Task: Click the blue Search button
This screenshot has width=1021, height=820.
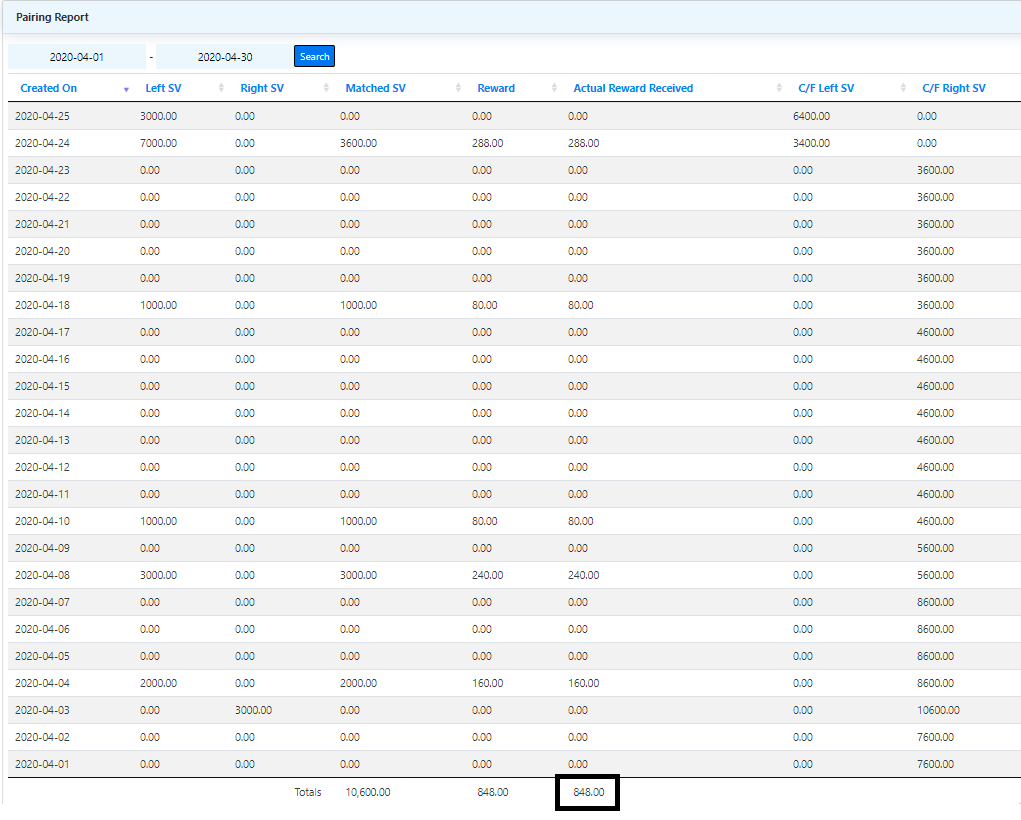Action: click(x=315, y=57)
